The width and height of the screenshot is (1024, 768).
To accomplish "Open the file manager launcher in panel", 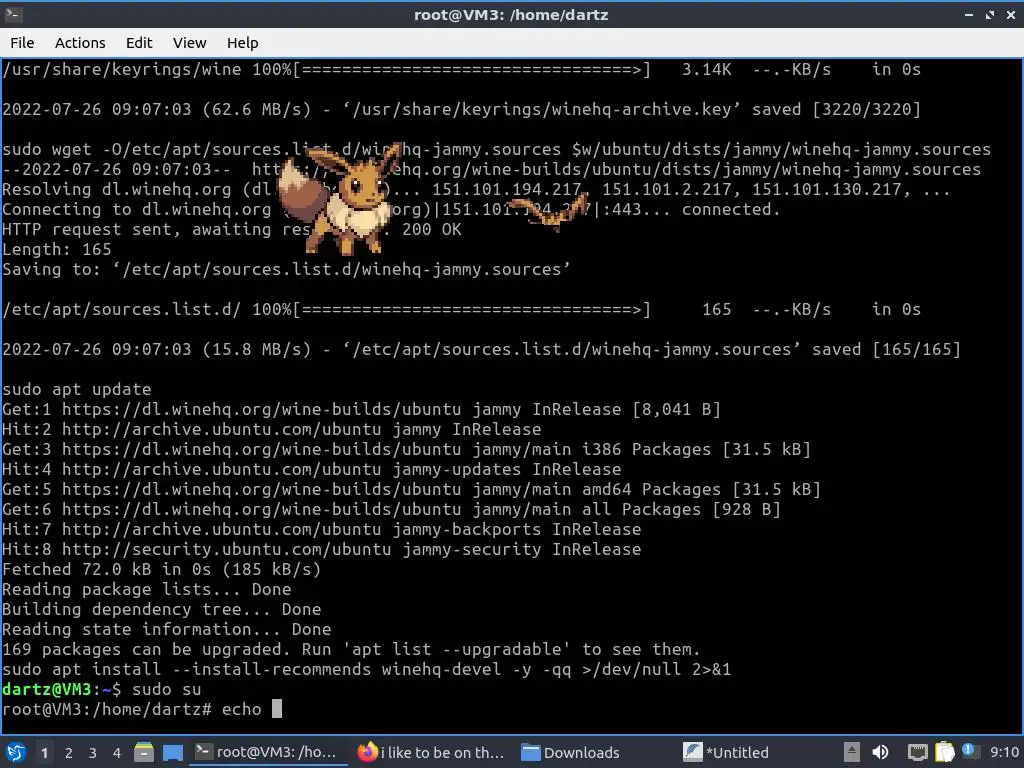I will 144,752.
